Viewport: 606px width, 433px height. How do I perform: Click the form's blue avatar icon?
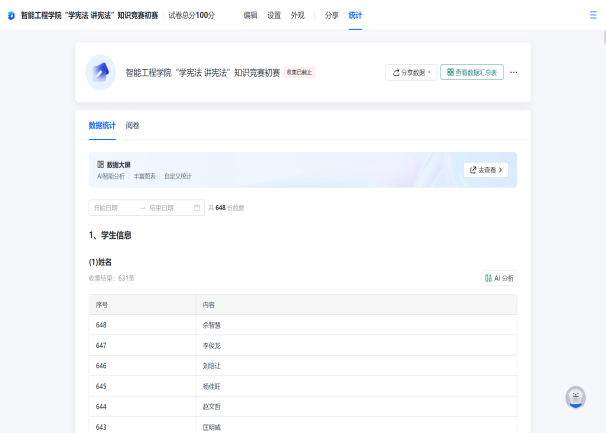(x=99, y=72)
